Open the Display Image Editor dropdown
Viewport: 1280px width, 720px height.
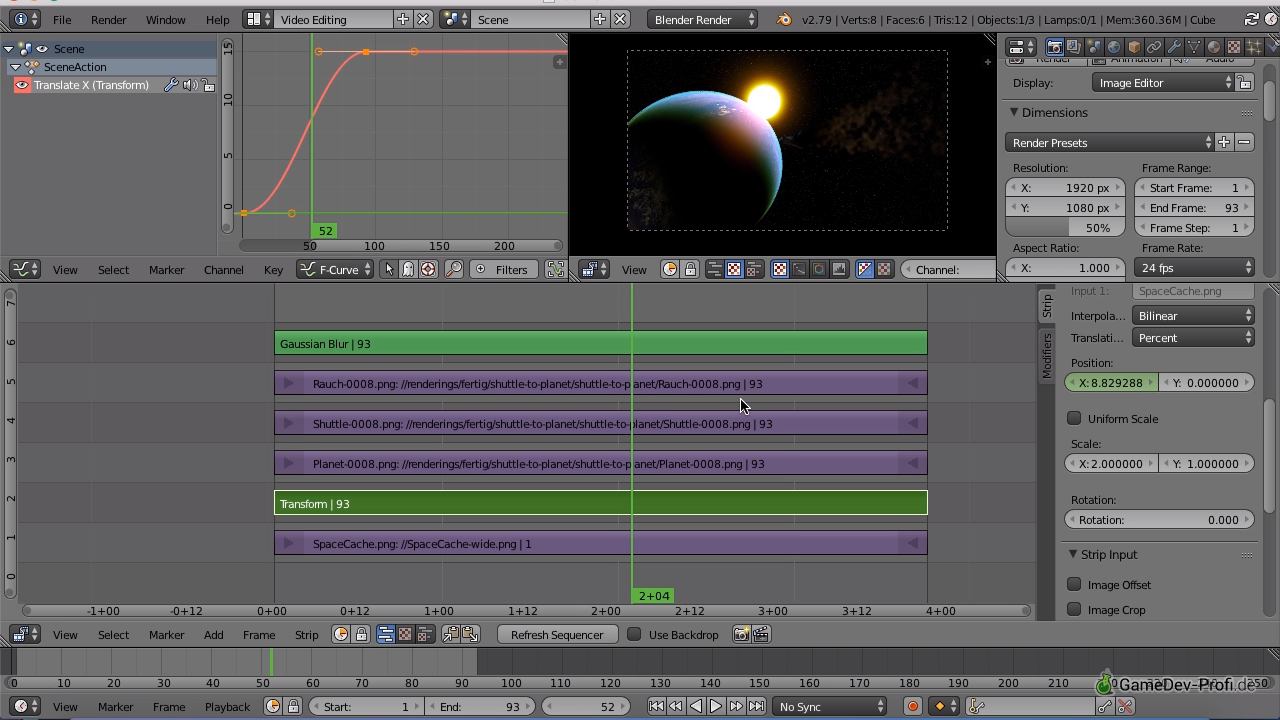[x=1163, y=83]
